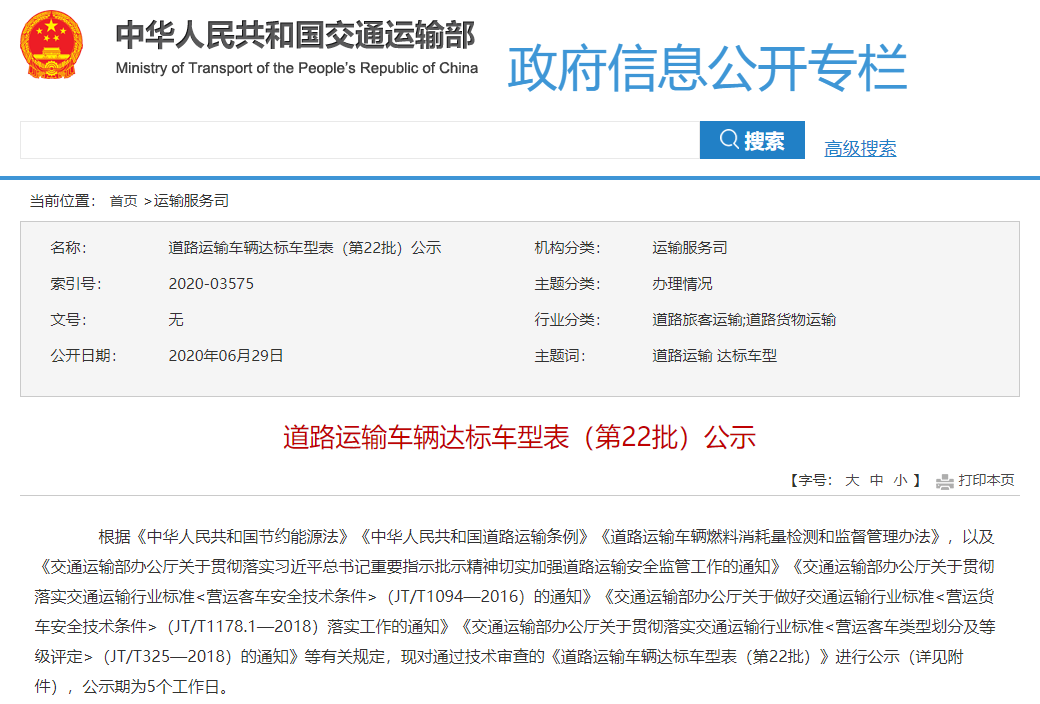Click 运输服务司 value beside 机构分类
The width and height of the screenshot is (1040, 704).
690,248
